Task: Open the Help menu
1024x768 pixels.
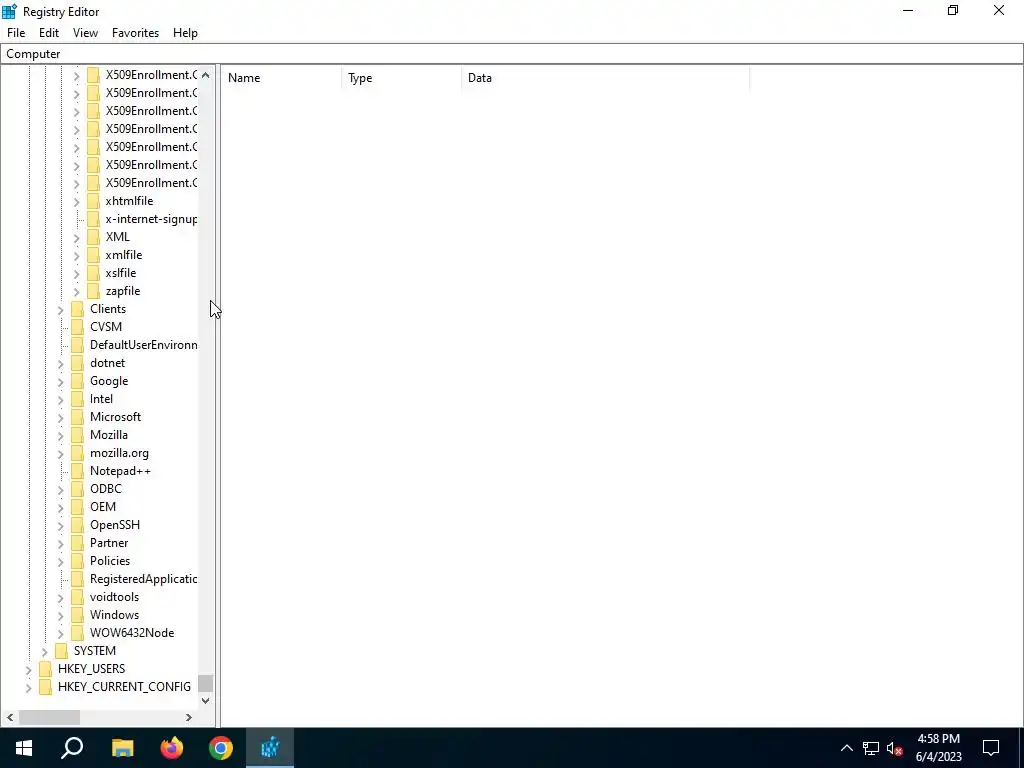Action: click(185, 33)
